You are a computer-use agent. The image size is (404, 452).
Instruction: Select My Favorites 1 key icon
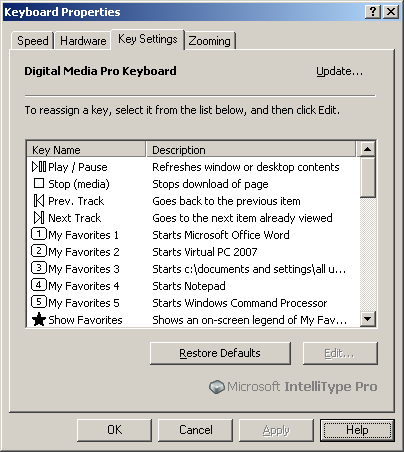(x=39, y=234)
